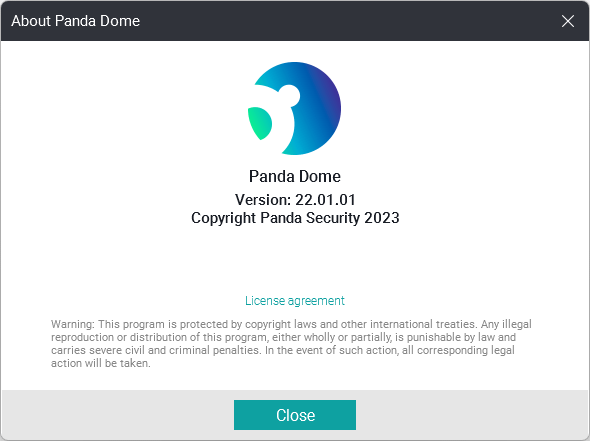Click the About Panda Dome title text

76,21
